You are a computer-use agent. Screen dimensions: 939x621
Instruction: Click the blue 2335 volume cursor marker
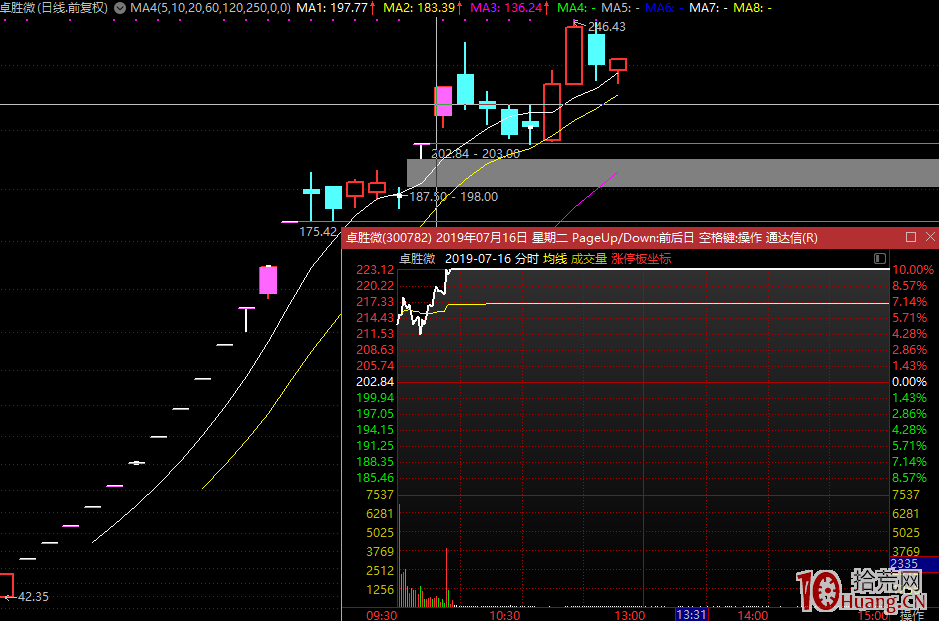(x=914, y=564)
